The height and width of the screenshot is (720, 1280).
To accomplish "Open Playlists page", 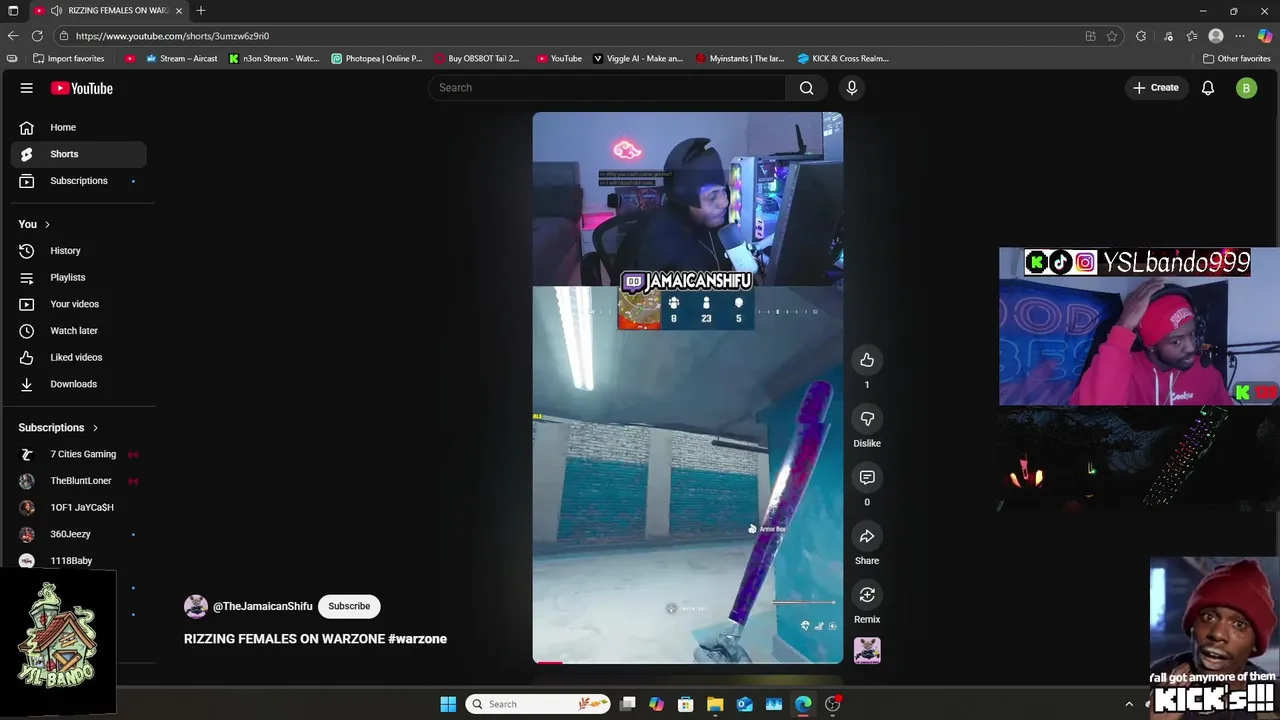I will pos(78,277).
